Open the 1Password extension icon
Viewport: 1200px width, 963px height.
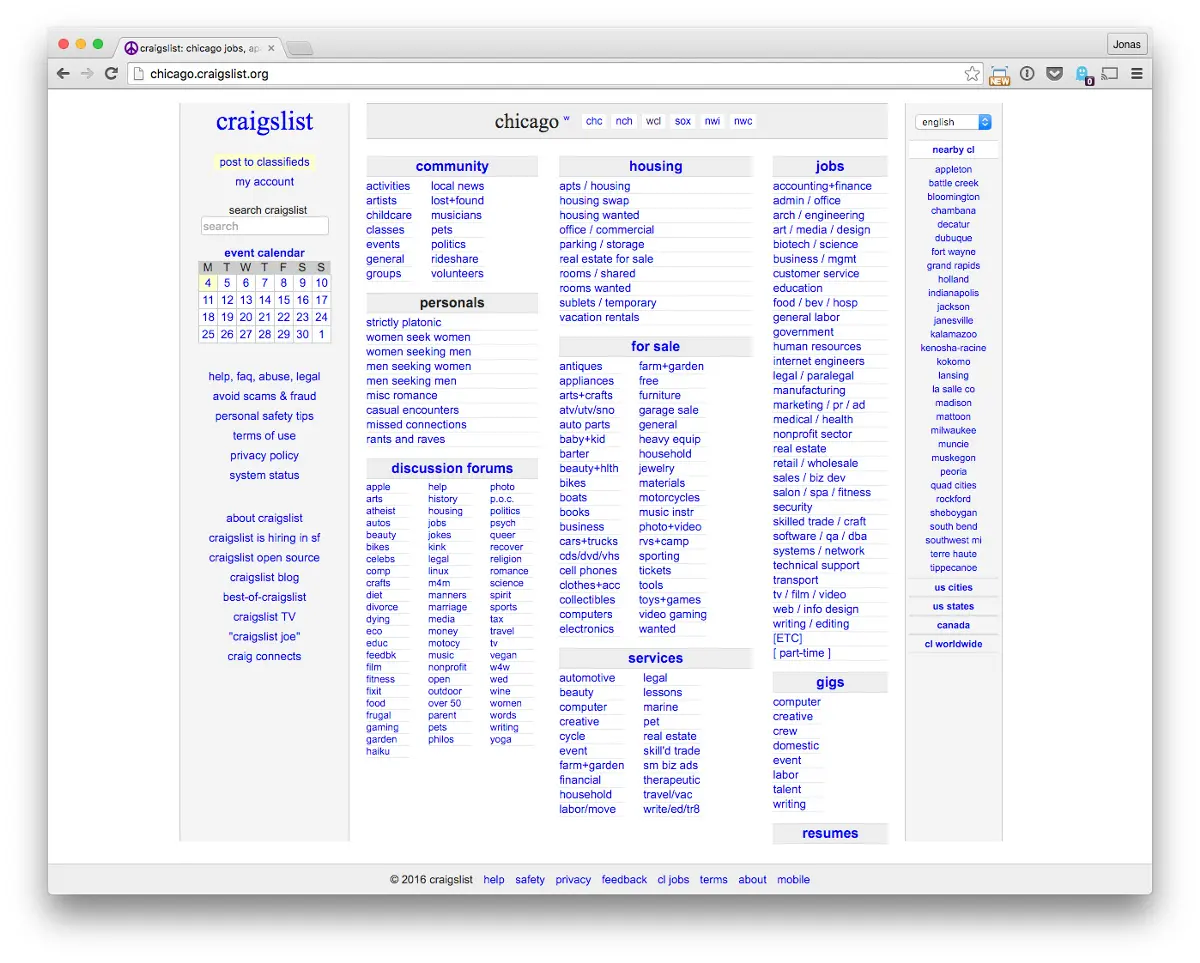(x=1027, y=73)
